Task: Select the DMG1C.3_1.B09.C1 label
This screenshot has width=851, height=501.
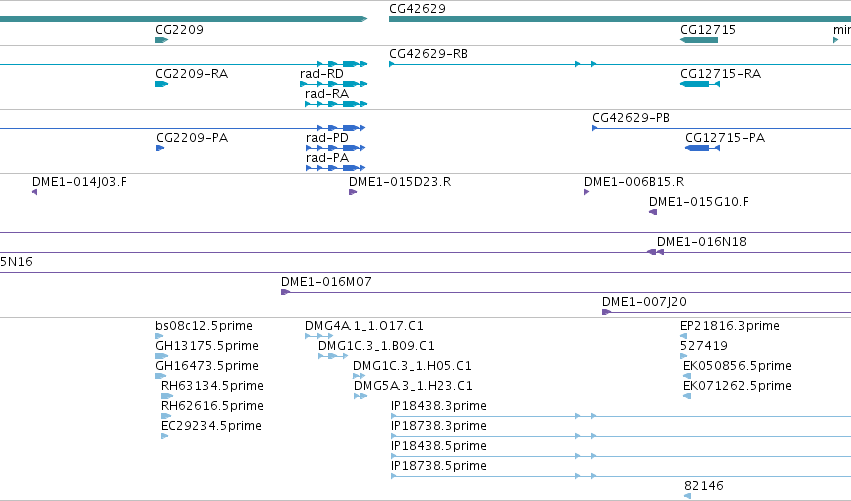Action: pos(376,346)
